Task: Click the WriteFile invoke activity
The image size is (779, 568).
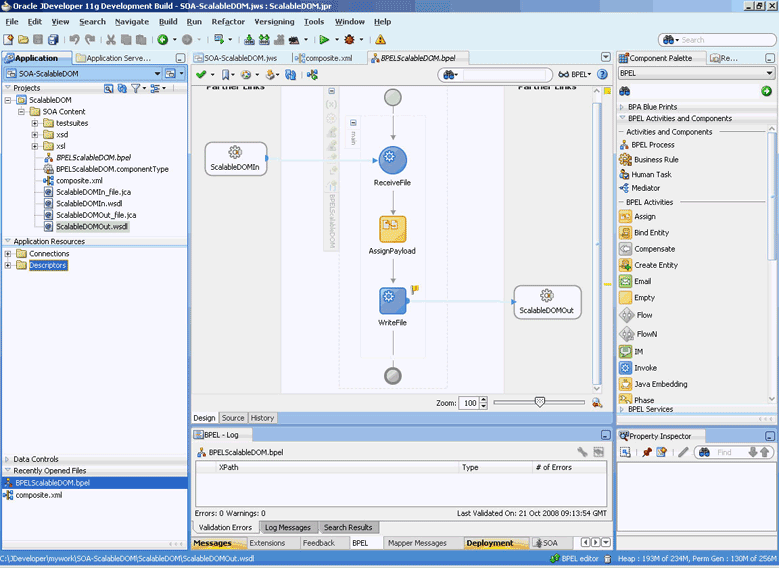Action: click(392, 299)
